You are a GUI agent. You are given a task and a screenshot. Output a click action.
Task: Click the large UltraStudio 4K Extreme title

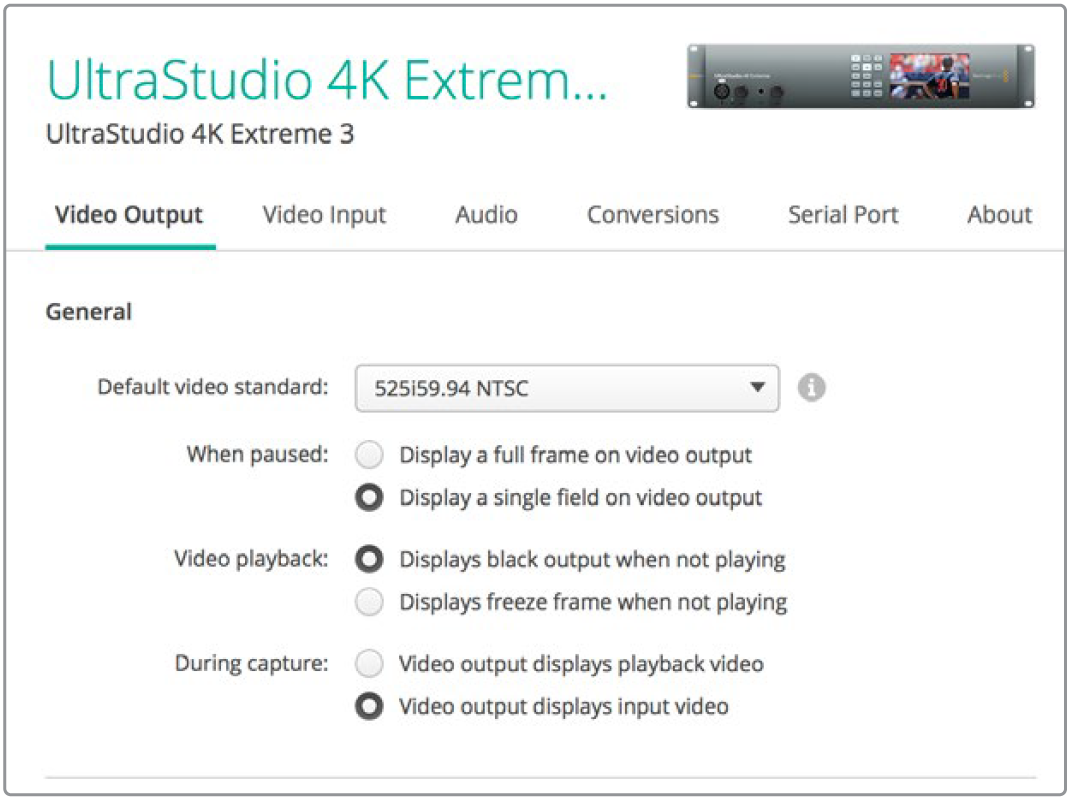click(x=326, y=80)
